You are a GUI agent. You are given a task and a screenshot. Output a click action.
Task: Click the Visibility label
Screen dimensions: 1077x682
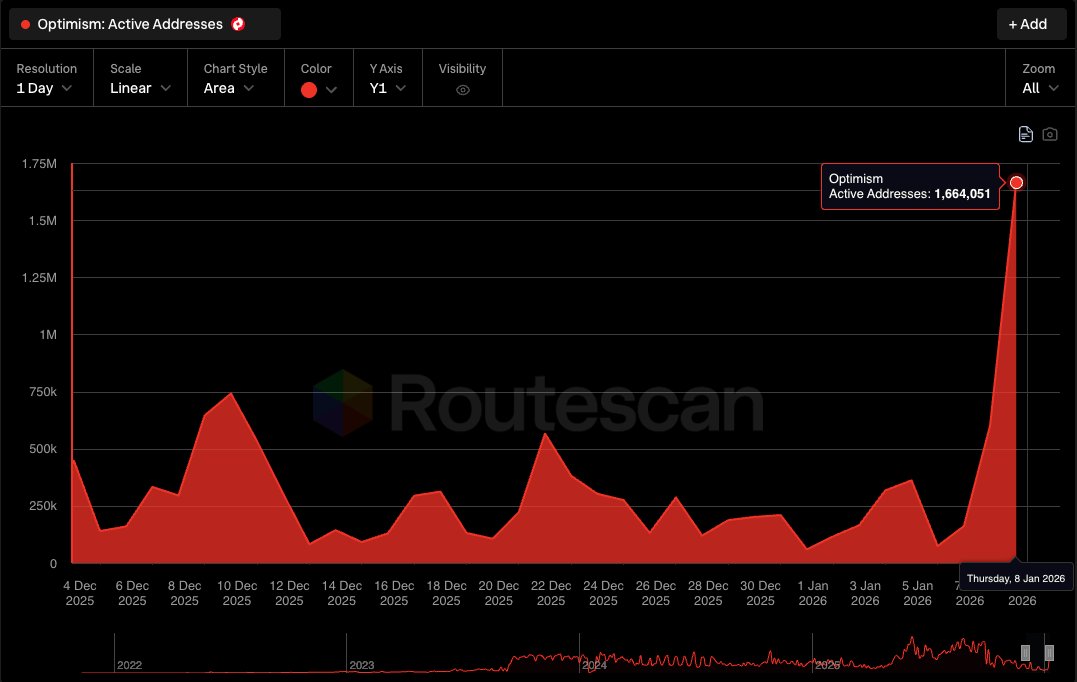click(x=462, y=69)
